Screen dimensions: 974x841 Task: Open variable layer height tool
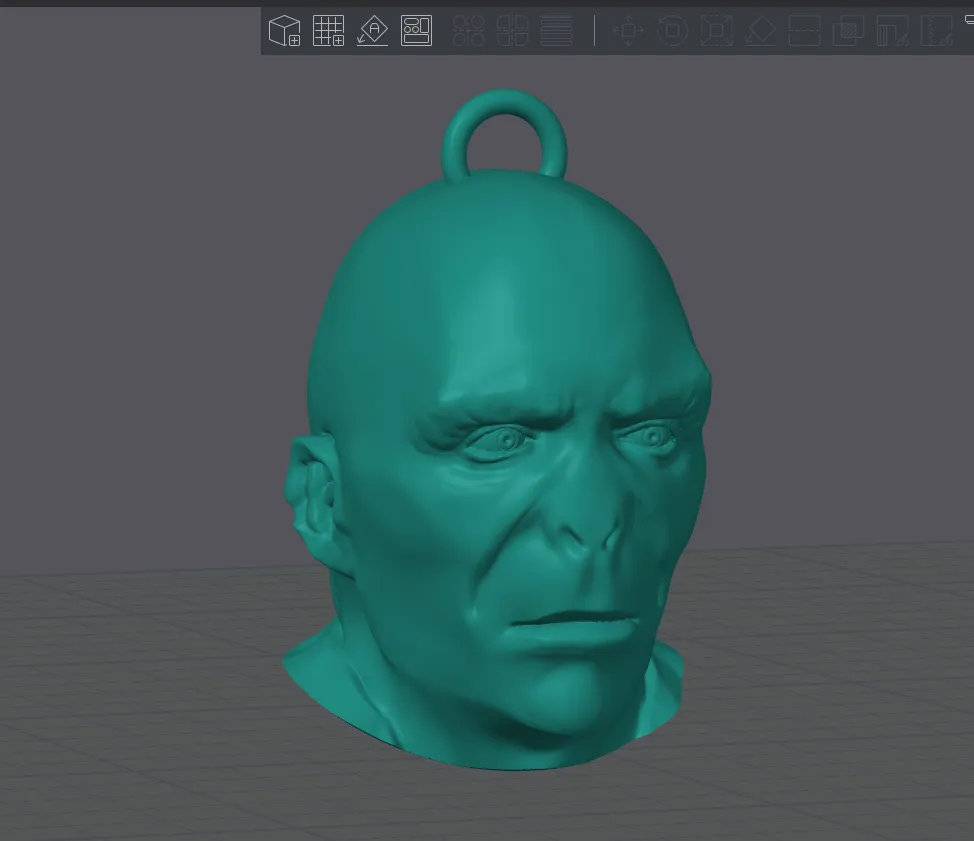[557, 30]
